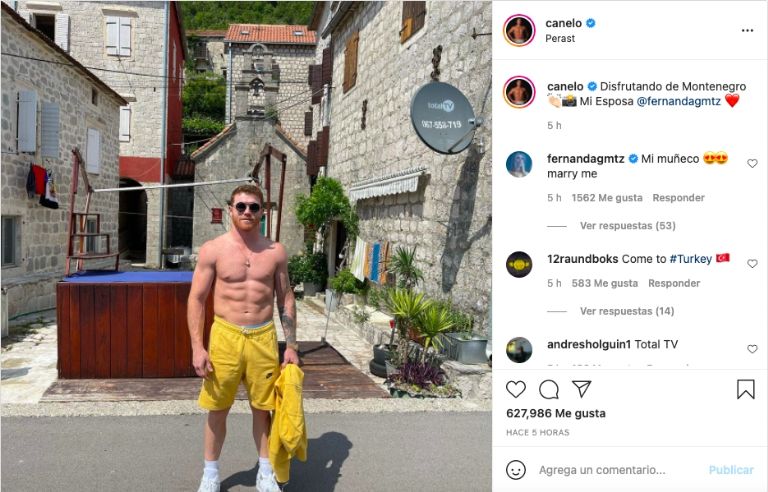This screenshot has width=768, height=492.
Task: Expand Ver respuestas (53) replies
Action: (627, 225)
